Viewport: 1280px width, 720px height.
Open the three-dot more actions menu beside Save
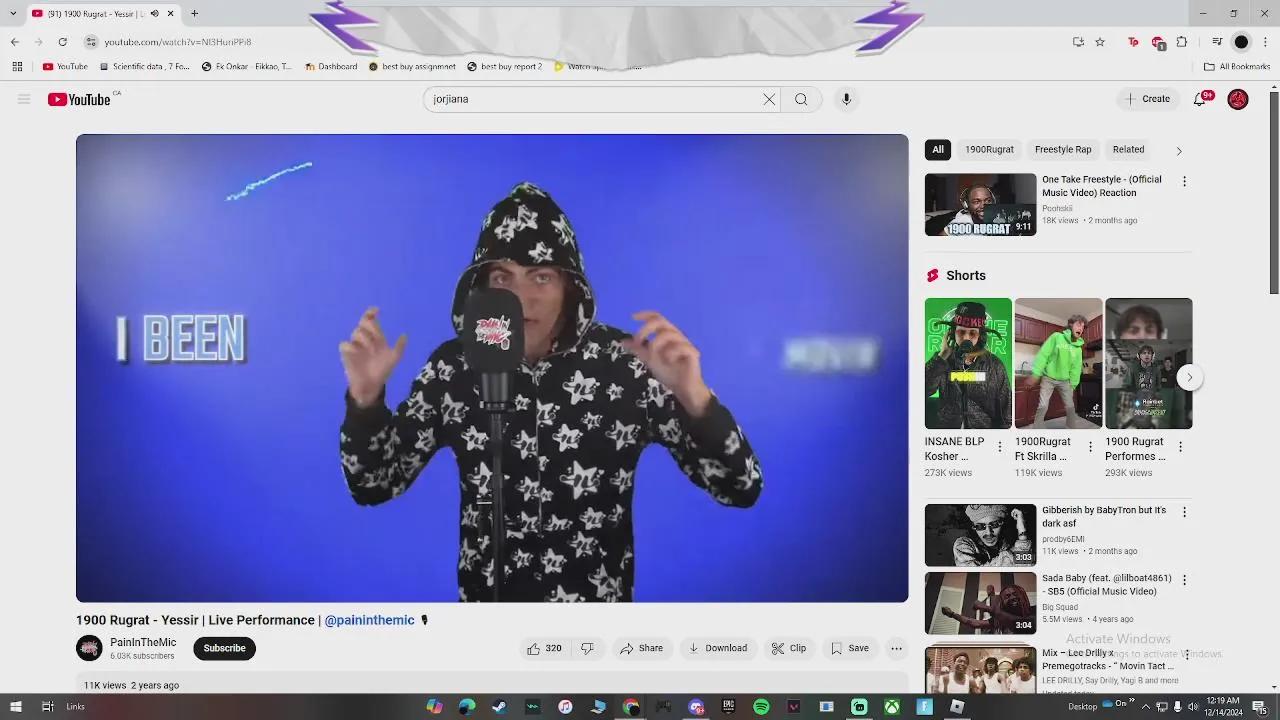[x=897, y=648]
